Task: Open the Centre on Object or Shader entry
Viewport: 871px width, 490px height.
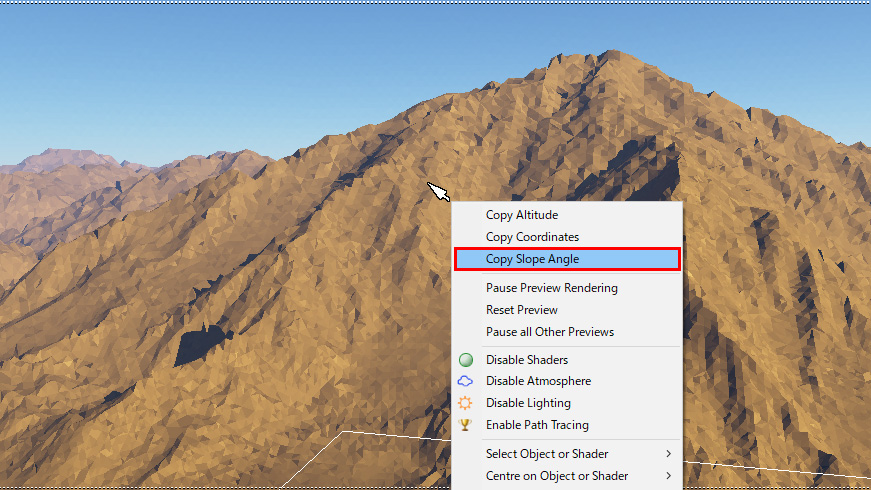Action: tap(557, 476)
